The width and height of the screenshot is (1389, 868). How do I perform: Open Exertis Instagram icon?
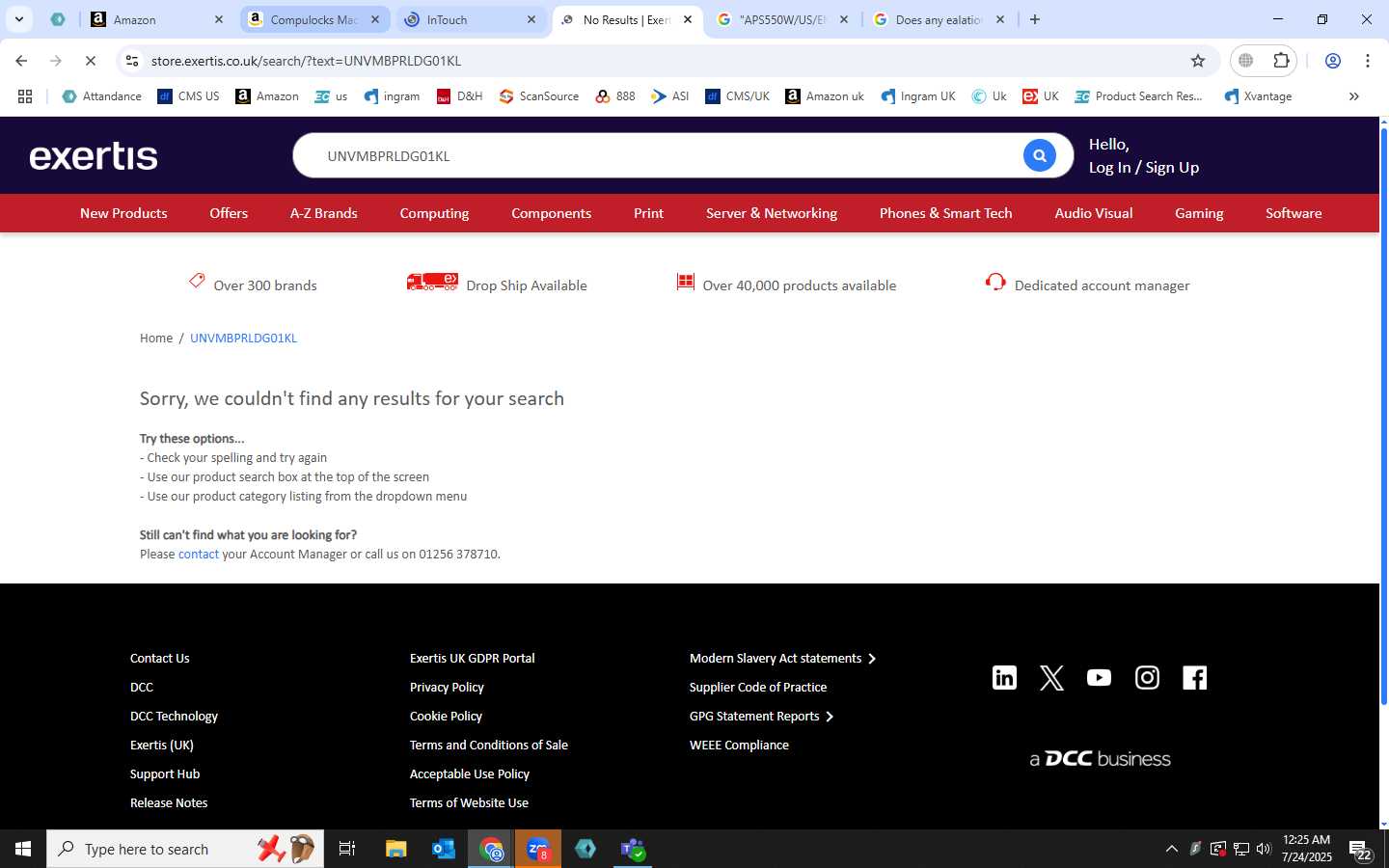[1147, 678]
